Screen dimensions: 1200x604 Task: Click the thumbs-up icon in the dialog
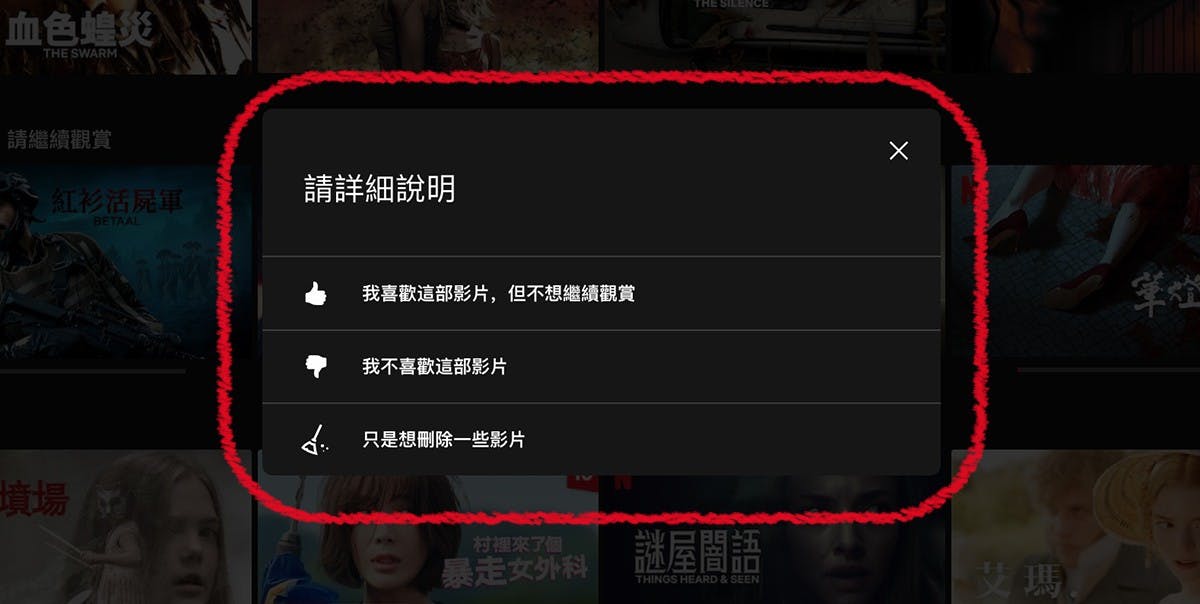[315, 294]
